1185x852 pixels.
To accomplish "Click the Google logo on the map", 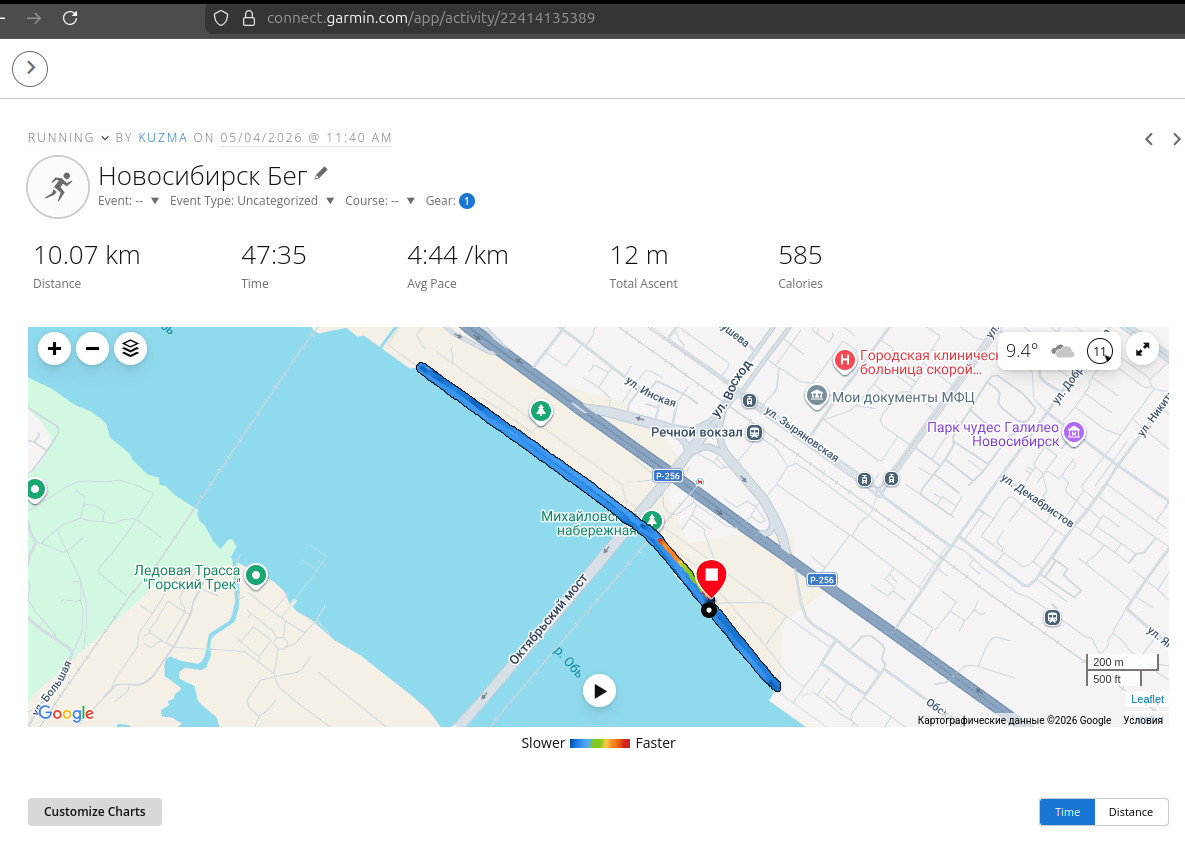I will click(65, 713).
